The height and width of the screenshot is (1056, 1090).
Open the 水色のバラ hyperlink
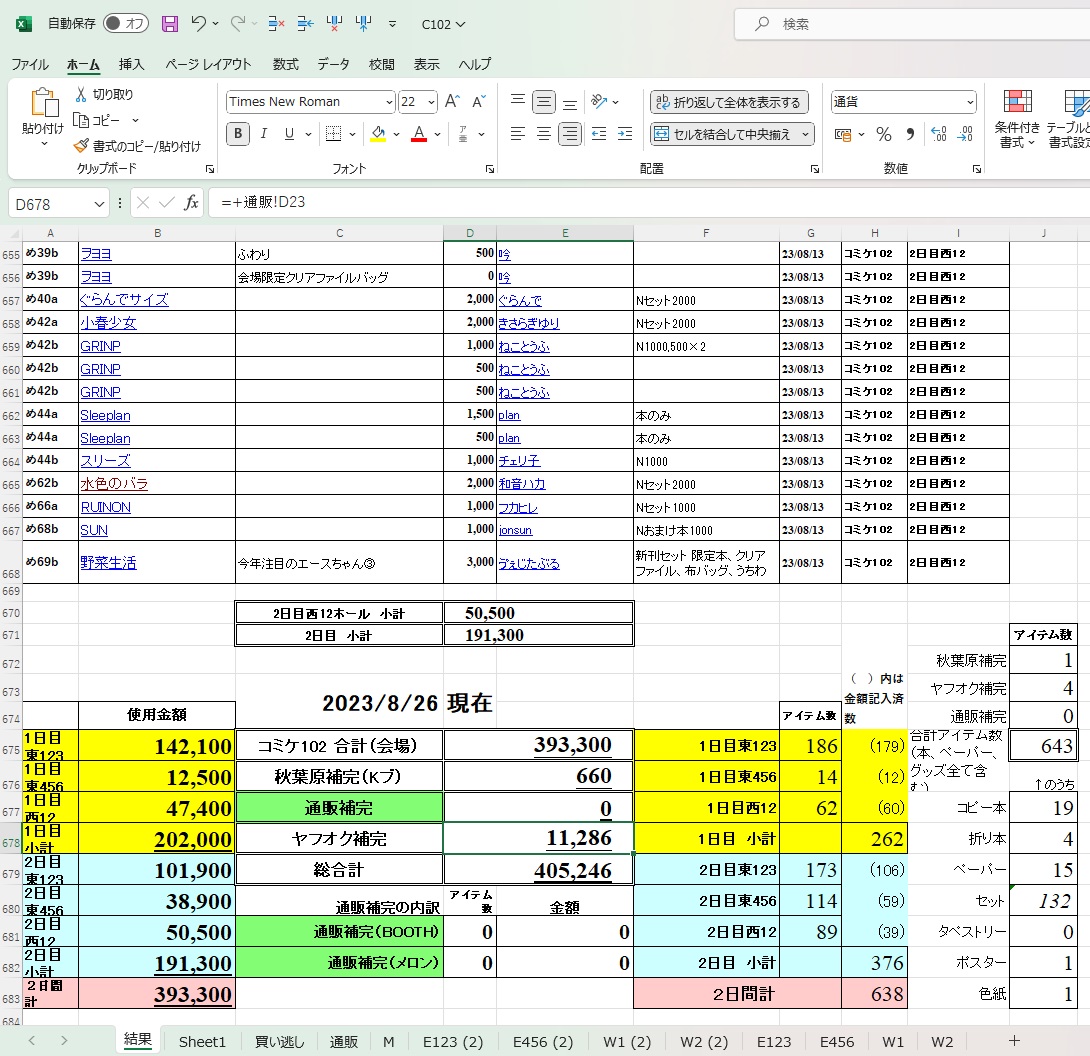[114, 484]
